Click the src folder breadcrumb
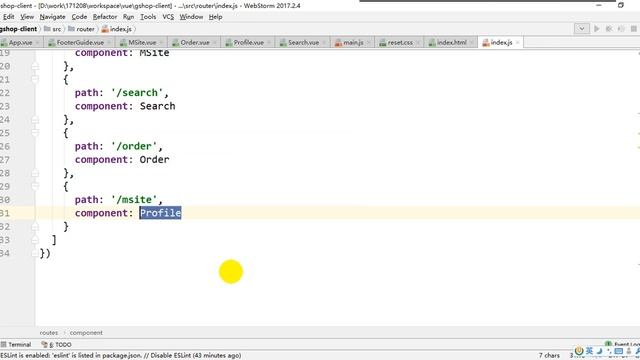Image resolution: width=640 pixels, height=360 pixels. pyautogui.click(x=53, y=29)
